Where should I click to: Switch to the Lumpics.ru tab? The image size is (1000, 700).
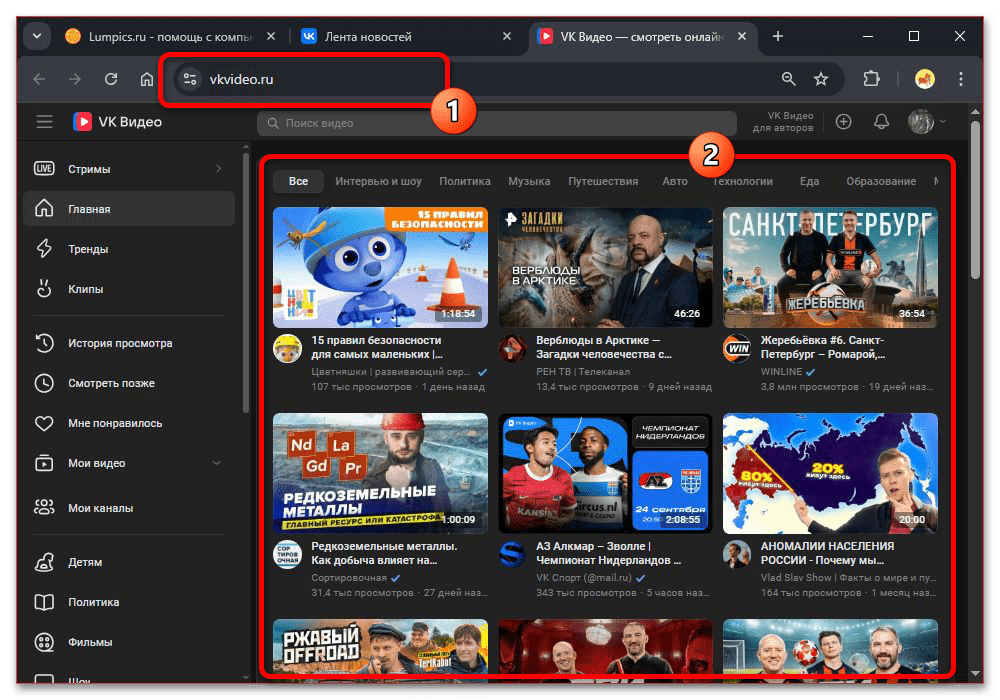point(171,36)
